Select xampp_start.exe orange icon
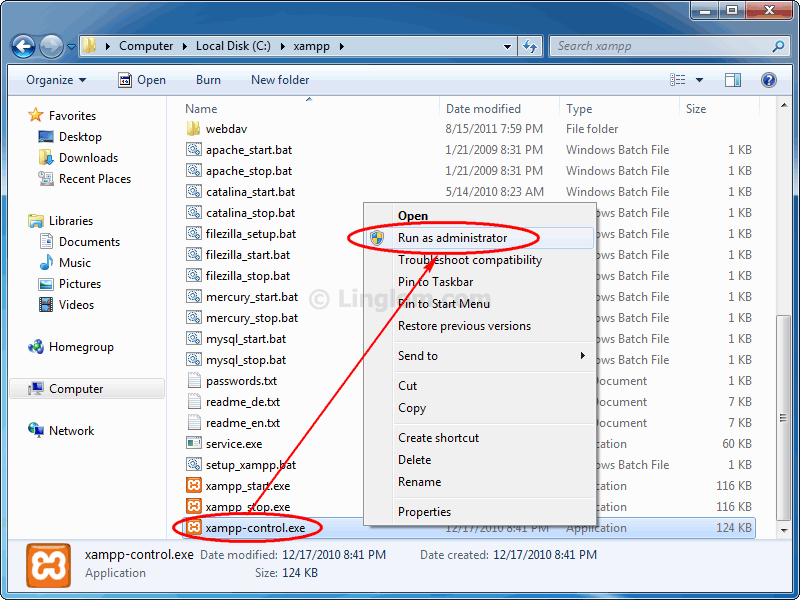The image size is (800, 600). (193, 485)
